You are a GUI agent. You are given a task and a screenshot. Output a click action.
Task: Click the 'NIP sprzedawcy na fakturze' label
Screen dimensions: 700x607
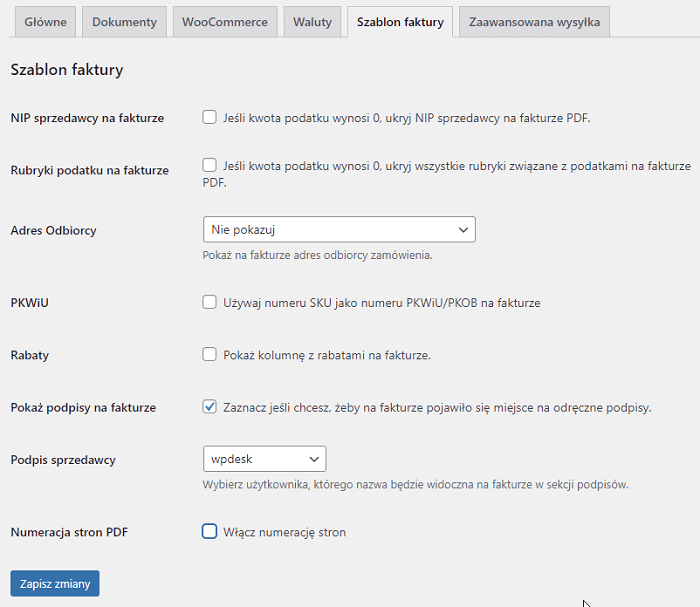[x=88, y=118]
